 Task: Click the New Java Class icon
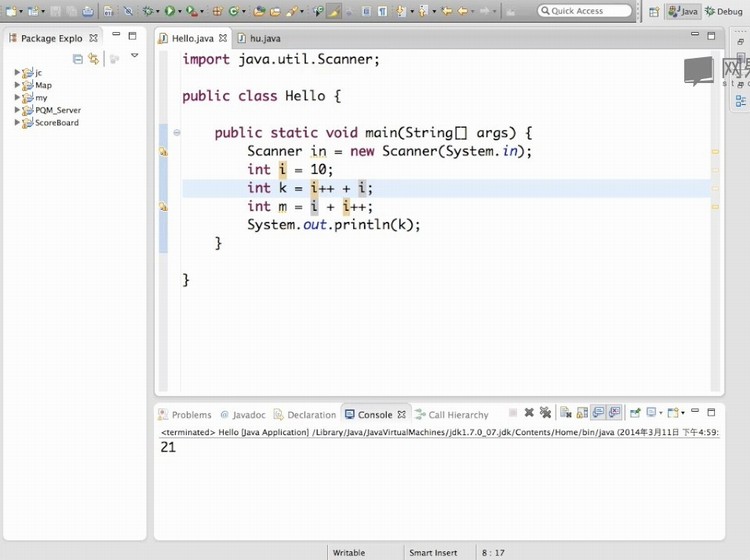[x=233, y=11]
